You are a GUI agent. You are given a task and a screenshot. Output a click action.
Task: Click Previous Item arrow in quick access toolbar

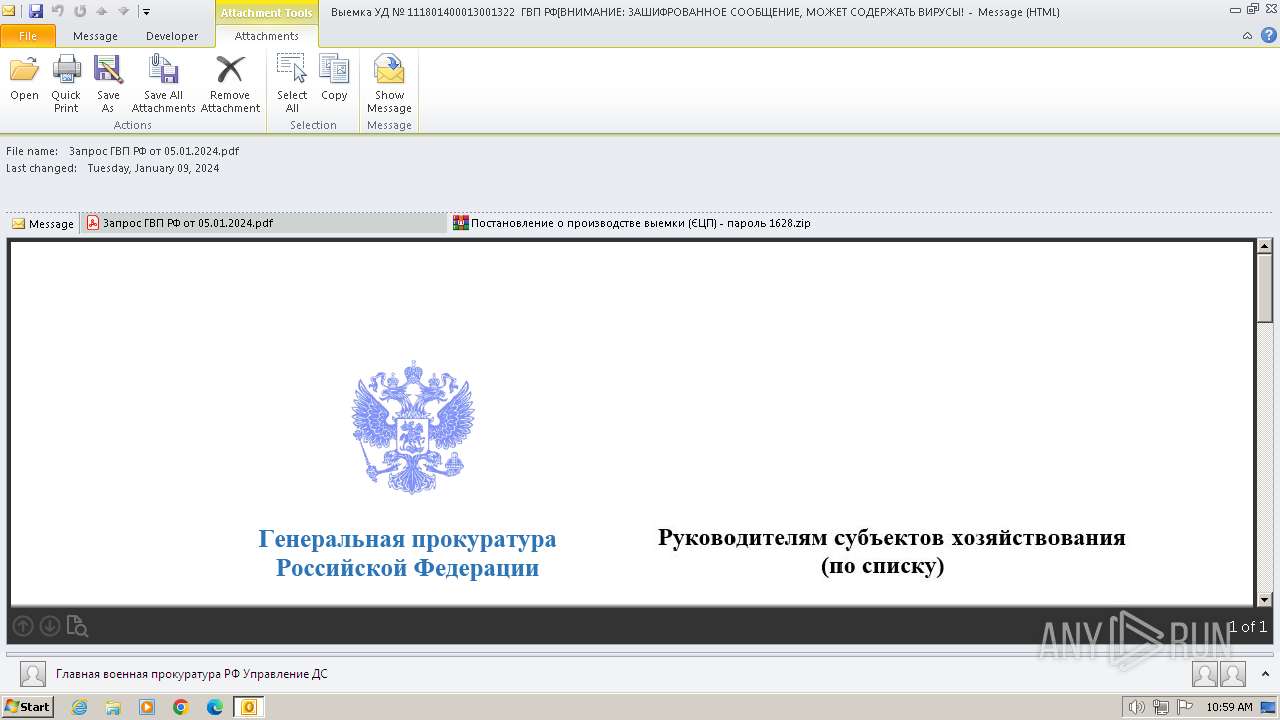click(x=101, y=11)
